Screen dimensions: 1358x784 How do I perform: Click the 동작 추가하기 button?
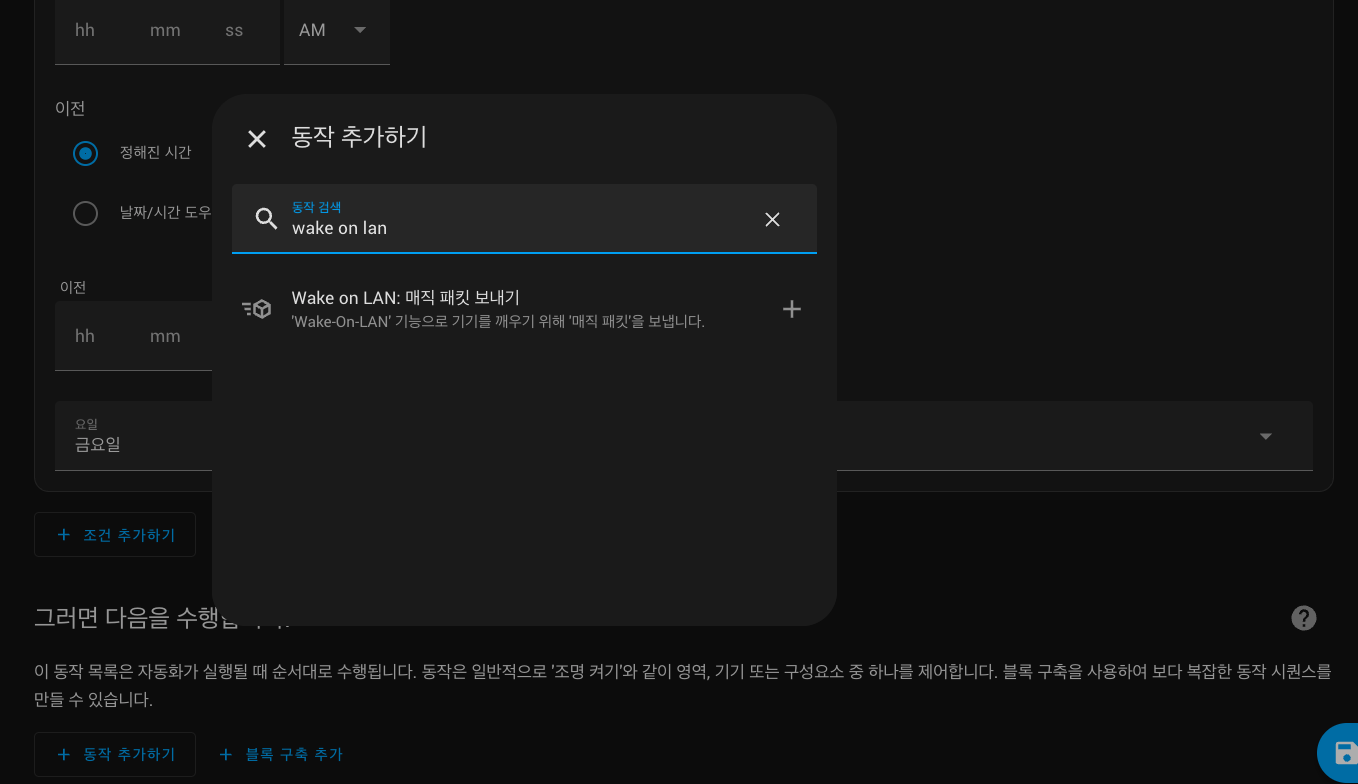[115, 754]
